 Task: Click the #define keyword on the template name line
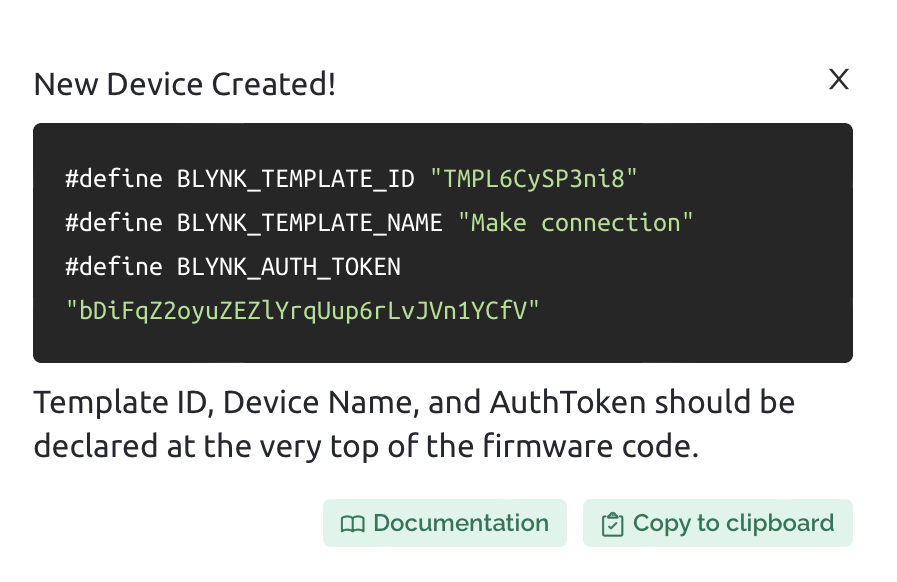pyautogui.click(x=113, y=223)
